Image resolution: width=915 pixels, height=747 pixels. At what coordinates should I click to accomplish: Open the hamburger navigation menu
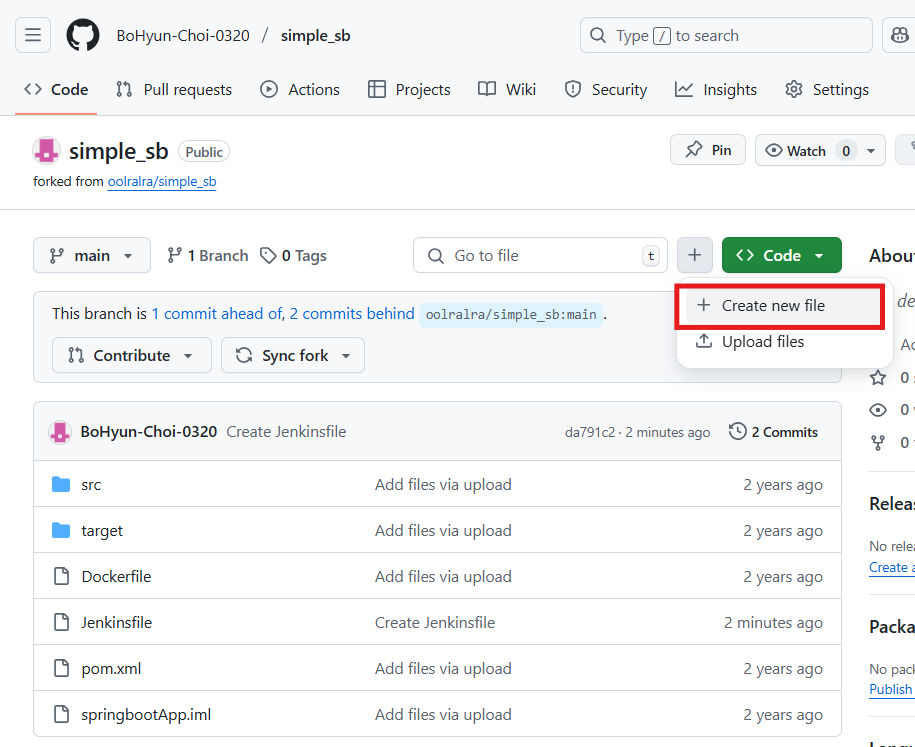click(x=33, y=35)
